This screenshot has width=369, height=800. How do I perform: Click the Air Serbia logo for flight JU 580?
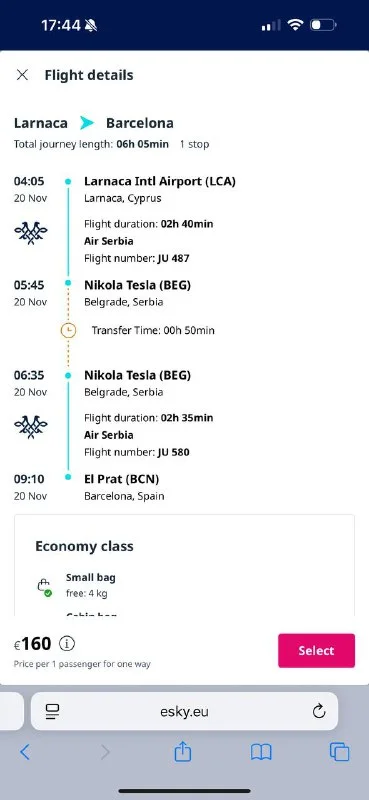point(31,428)
